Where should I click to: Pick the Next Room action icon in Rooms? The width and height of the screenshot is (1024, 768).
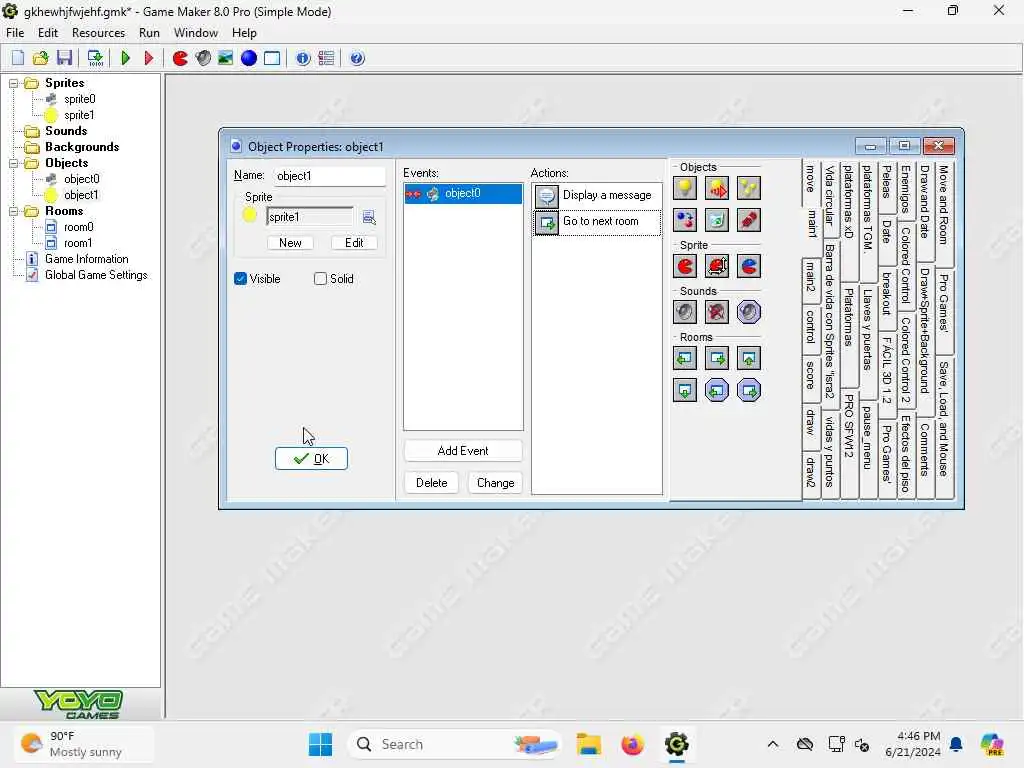(x=716, y=358)
